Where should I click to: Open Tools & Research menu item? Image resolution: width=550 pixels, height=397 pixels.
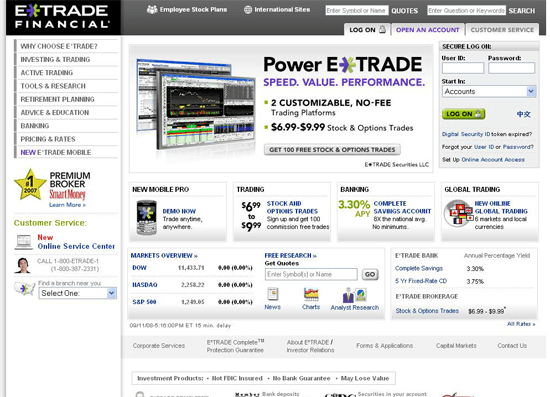click(x=66, y=86)
